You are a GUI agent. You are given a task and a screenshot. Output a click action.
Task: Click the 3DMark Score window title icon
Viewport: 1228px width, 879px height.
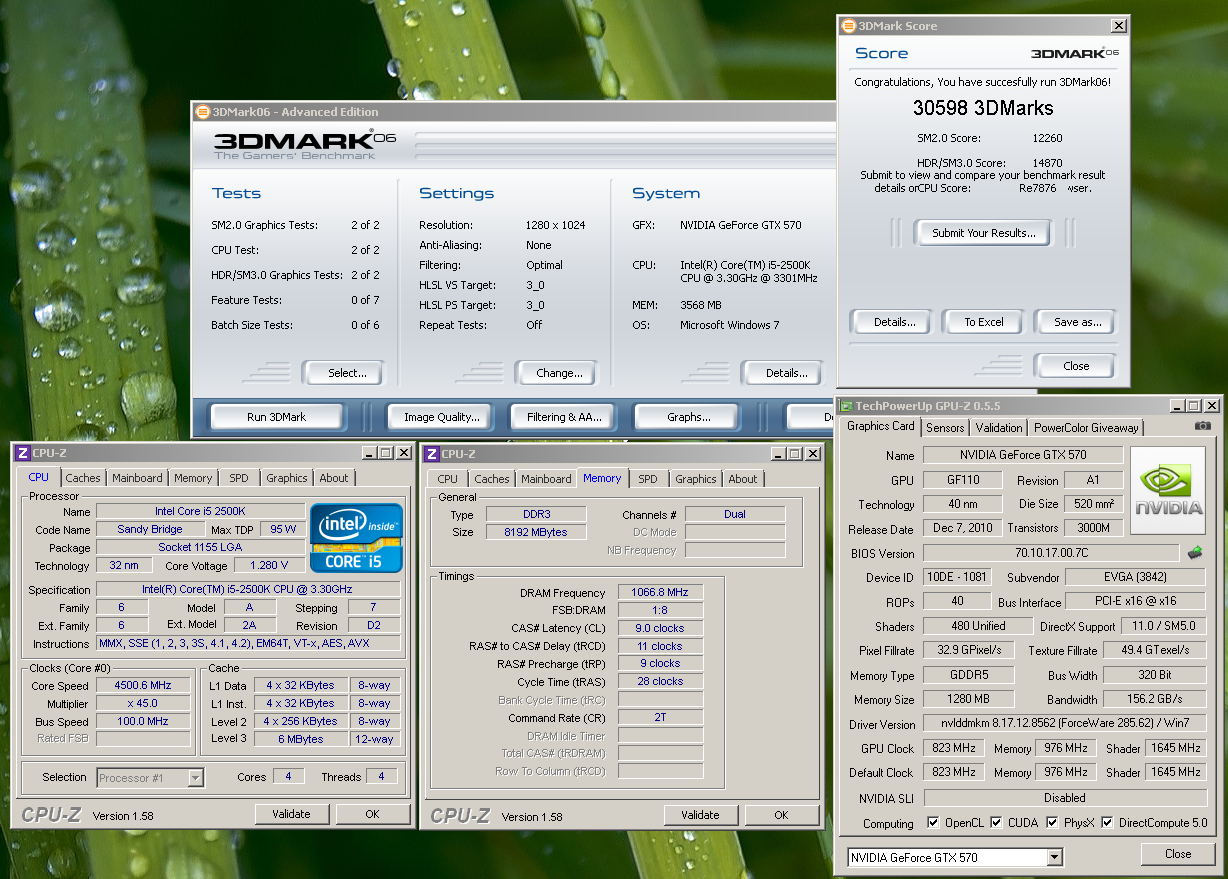(848, 26)
